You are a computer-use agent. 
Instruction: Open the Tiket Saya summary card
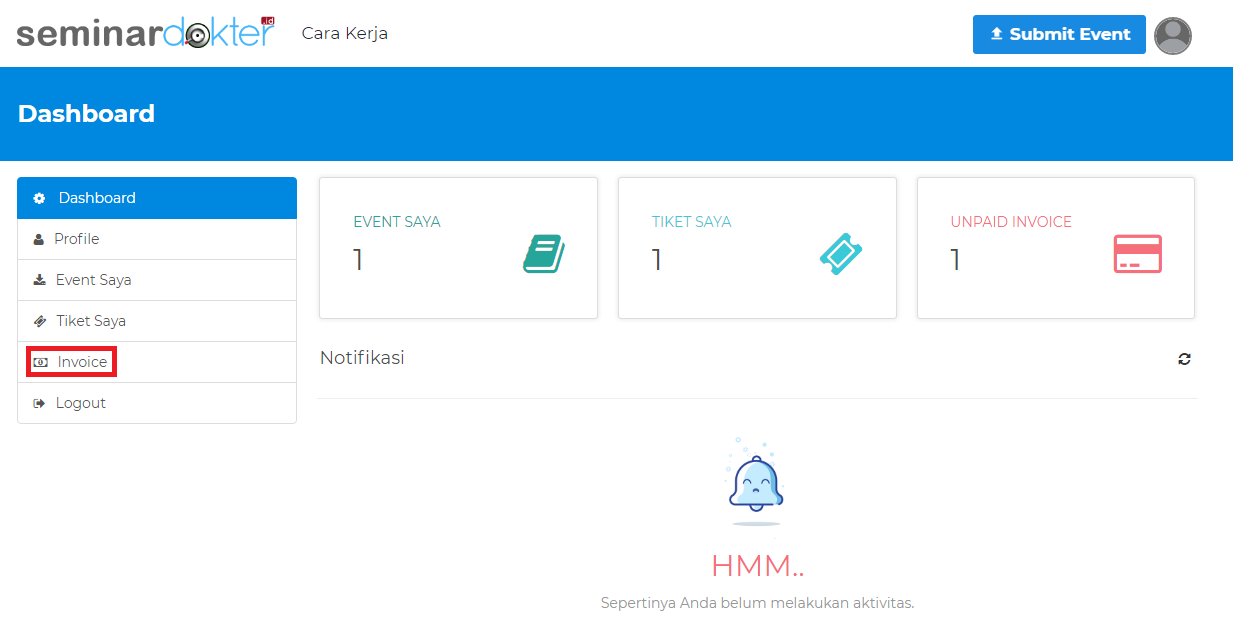click(x=757, y=248)
